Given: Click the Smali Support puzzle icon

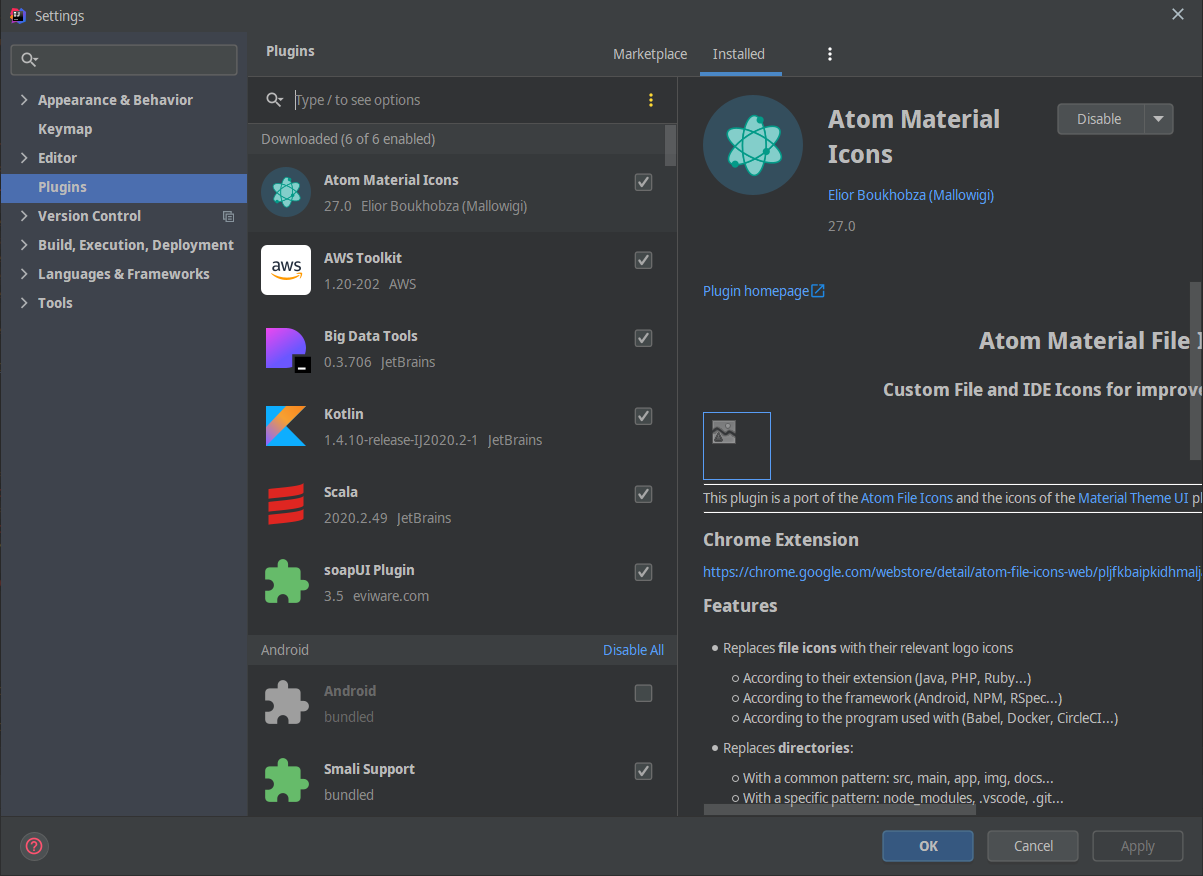Looking at the screenshot, I should (286, 781).
